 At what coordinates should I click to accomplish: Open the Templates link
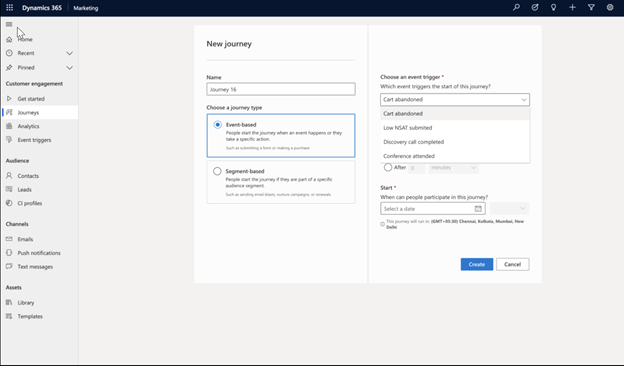pyautogui.click(x=30, y=316)
